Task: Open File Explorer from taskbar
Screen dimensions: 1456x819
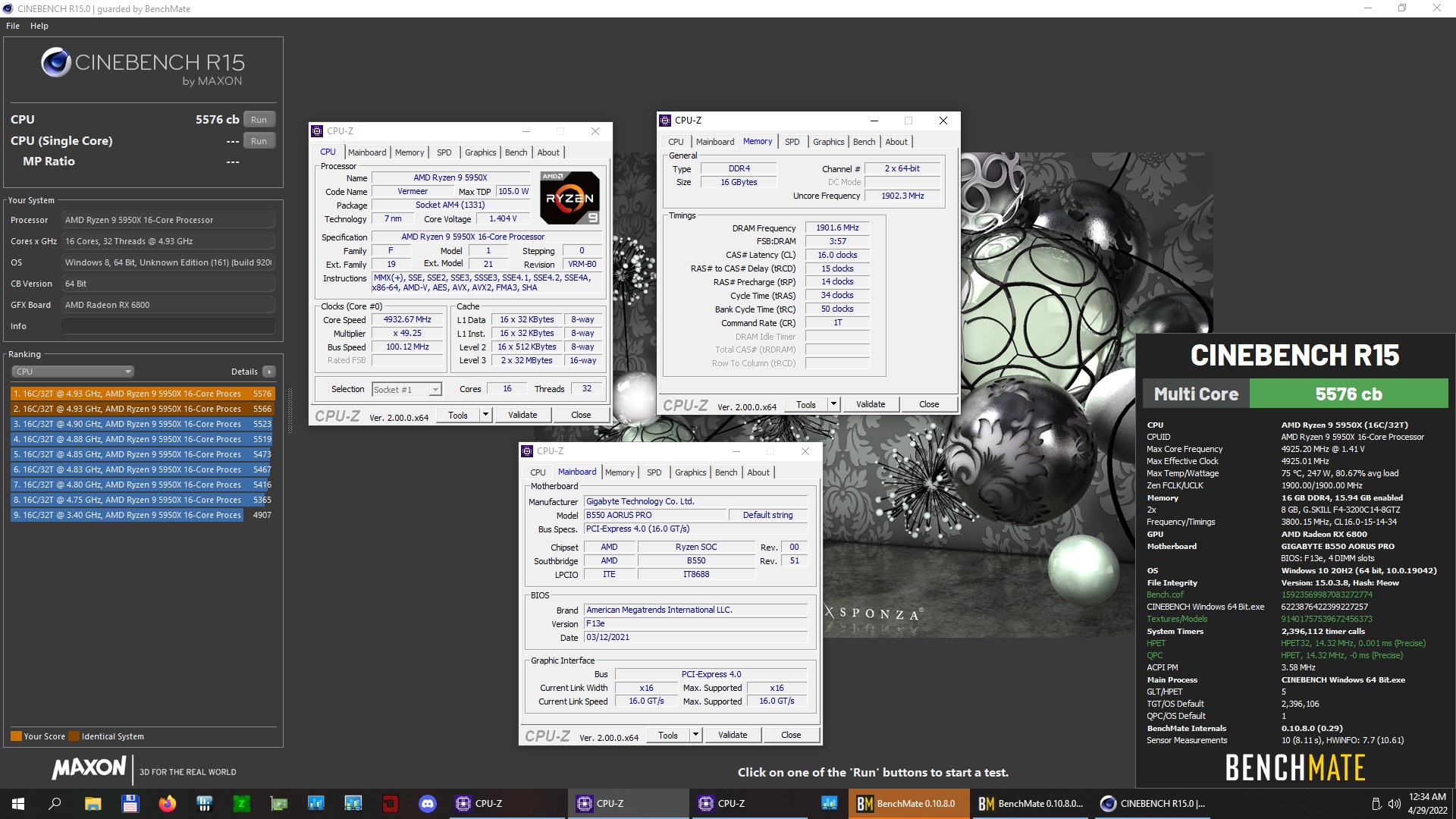Action: tap(93, 804)
